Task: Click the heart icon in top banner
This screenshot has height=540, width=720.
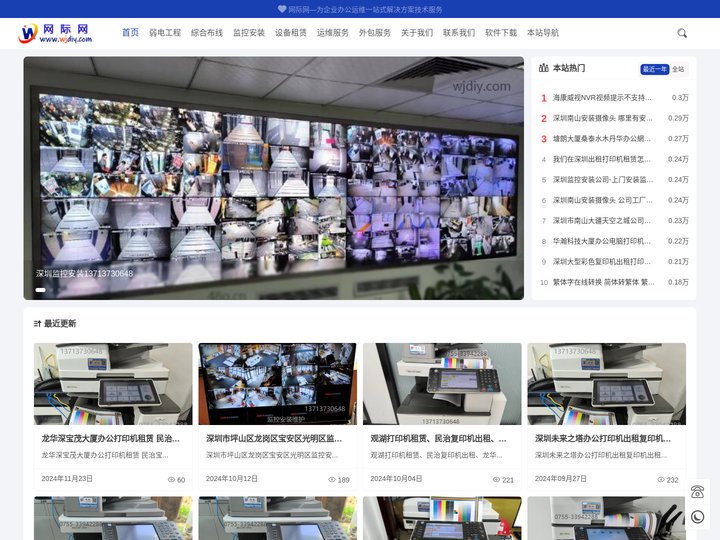Action: click(282, 9)
